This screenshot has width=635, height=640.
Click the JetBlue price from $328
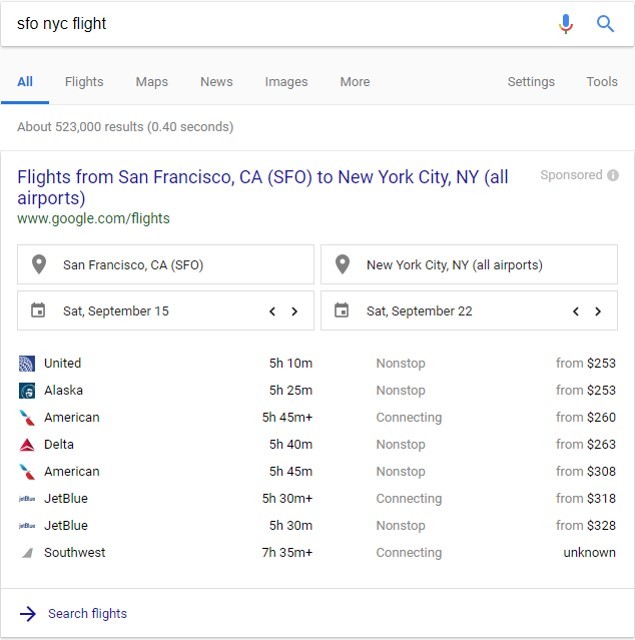point(586,526)
